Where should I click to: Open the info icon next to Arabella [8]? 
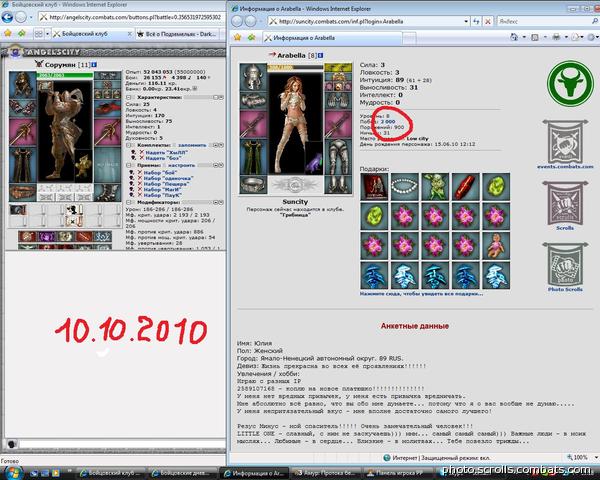click(321, 56)
